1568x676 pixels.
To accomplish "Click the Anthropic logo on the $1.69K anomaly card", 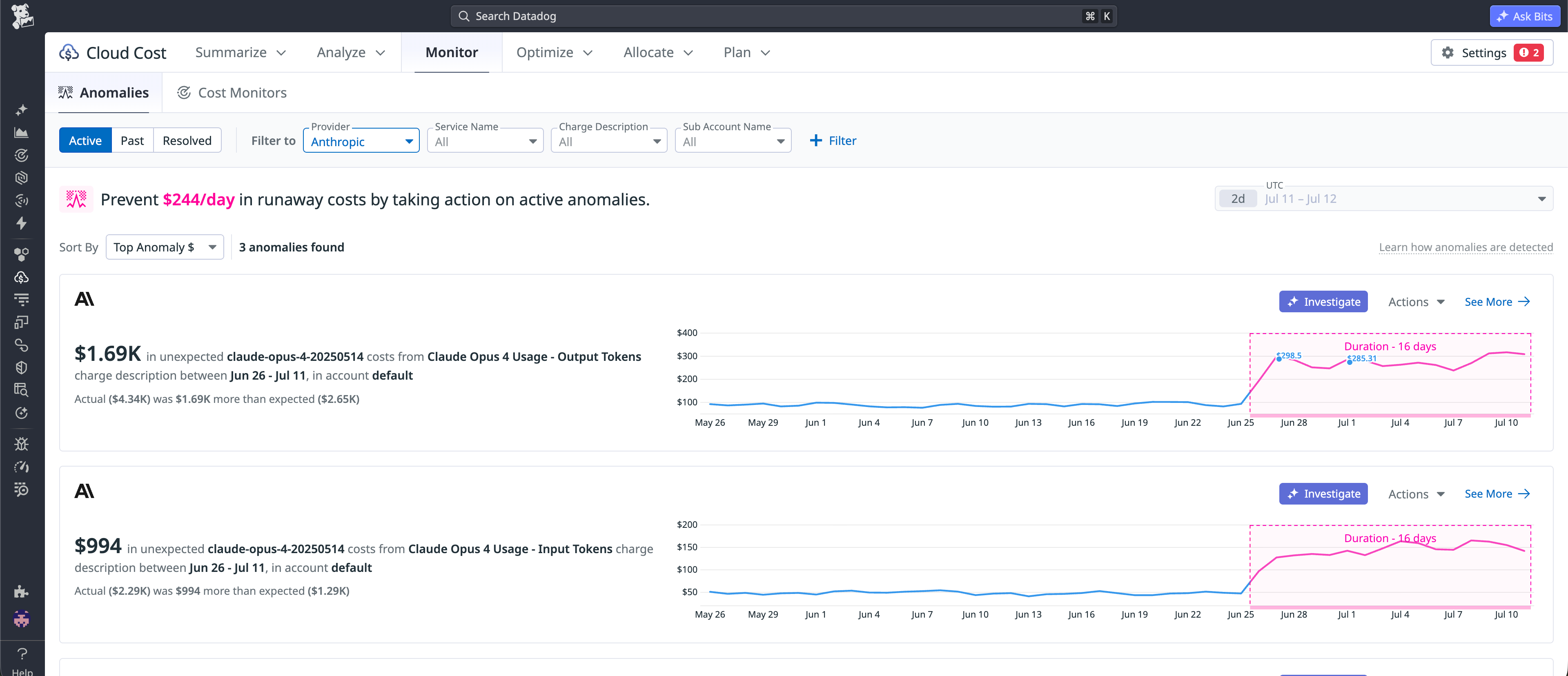I will (84, 299).
